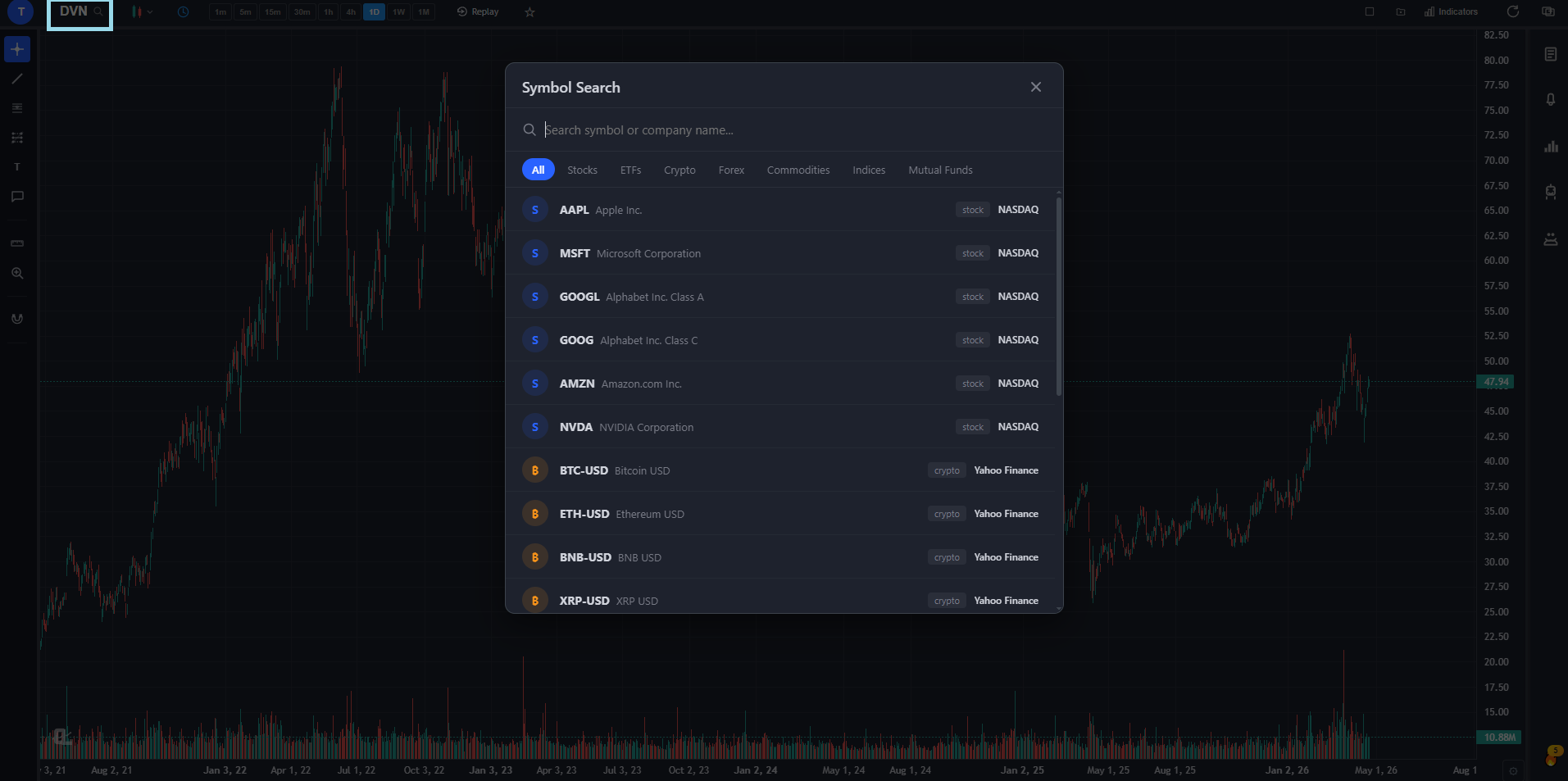Toggle the magnet snap tool
1568x781 pixels.
coord(17,319)
